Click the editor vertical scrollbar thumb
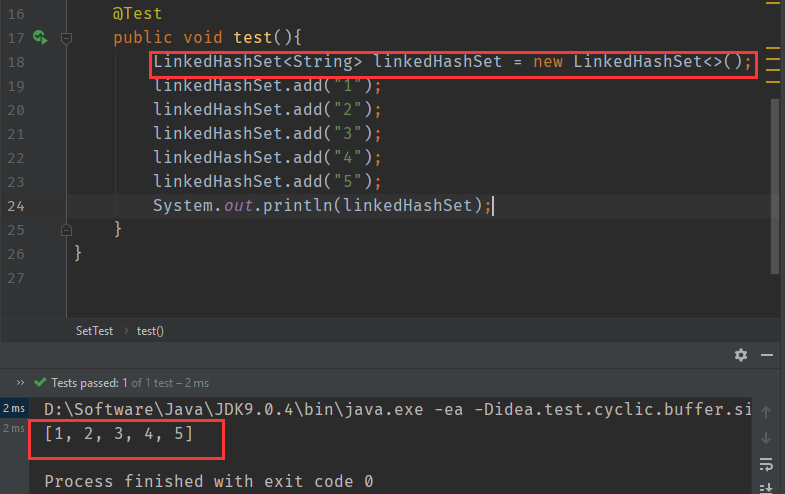 click(775, 186)
